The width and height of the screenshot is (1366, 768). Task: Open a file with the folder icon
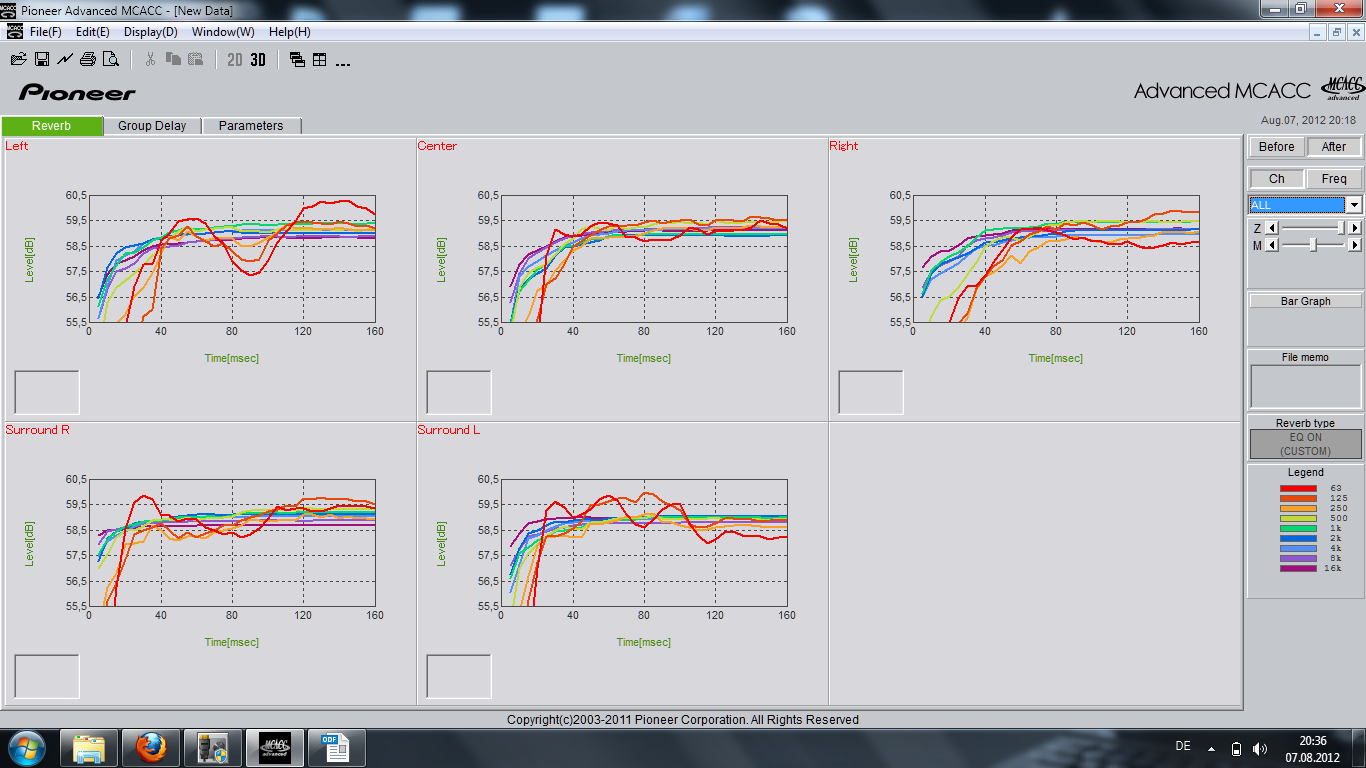tap(18, 59)
